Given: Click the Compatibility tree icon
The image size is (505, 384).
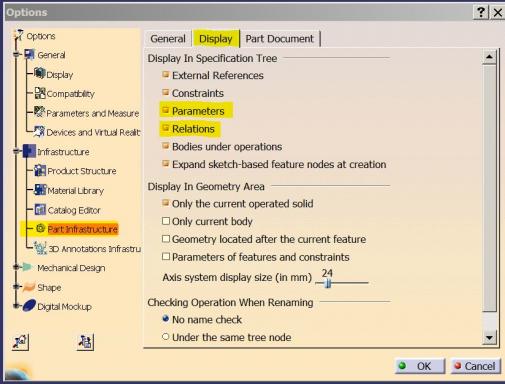Looking at the screenshot, I should point(40,93).
